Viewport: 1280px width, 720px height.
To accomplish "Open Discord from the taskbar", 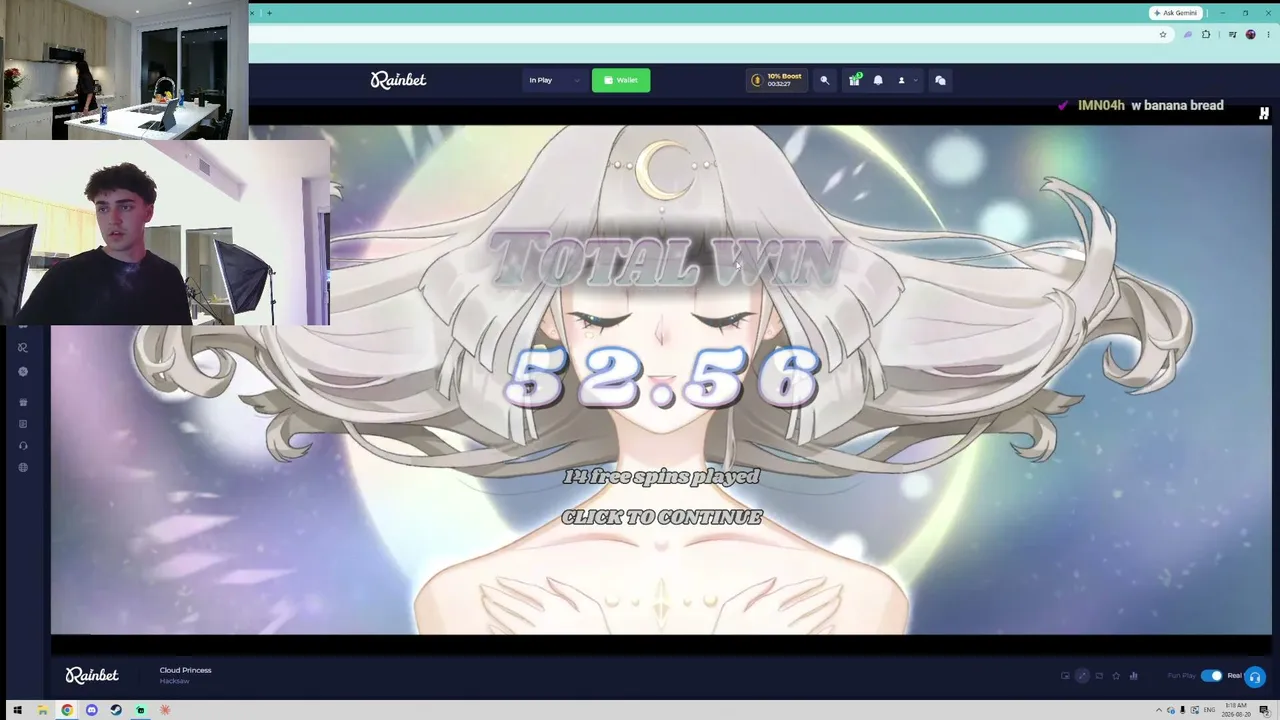I will coord(92,710).
